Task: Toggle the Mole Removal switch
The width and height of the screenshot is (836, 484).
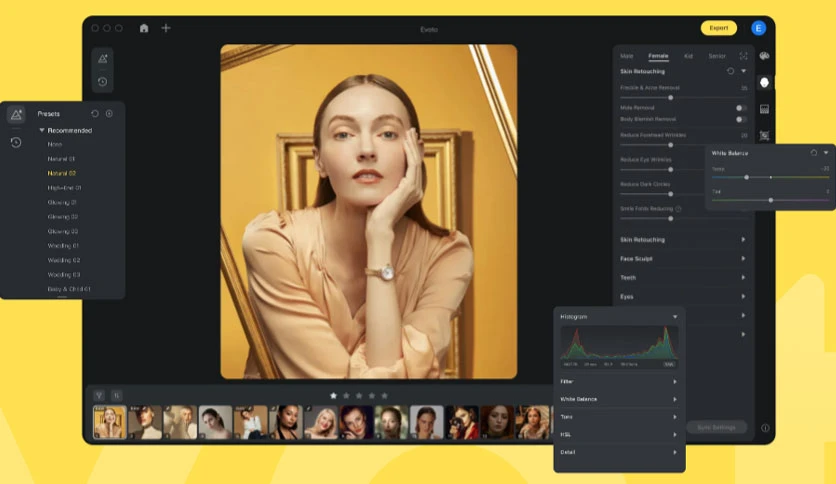Action: [x=741, y=108]
